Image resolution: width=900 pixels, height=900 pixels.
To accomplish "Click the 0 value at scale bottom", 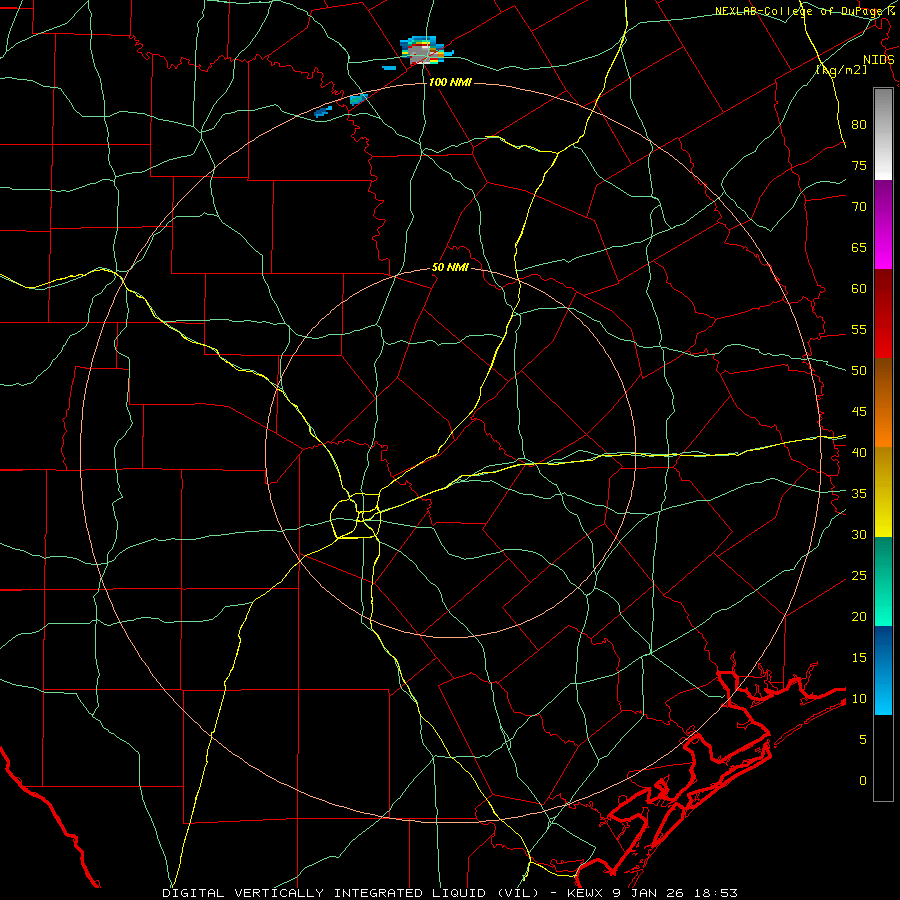I will click(863, 781).
